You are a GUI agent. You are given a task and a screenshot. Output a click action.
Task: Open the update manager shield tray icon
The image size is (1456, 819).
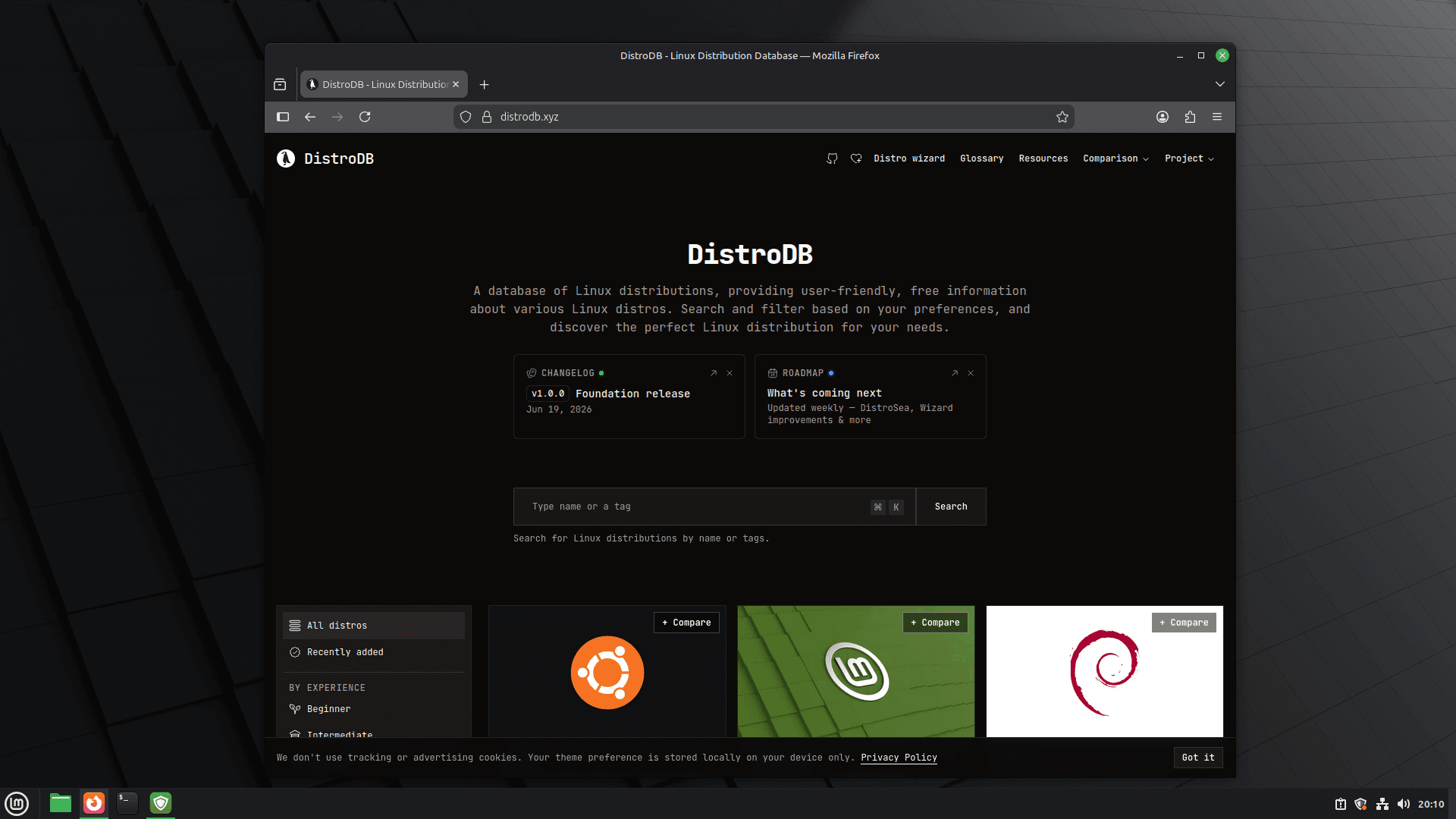pyautogui.click(x=1361, y=804)
